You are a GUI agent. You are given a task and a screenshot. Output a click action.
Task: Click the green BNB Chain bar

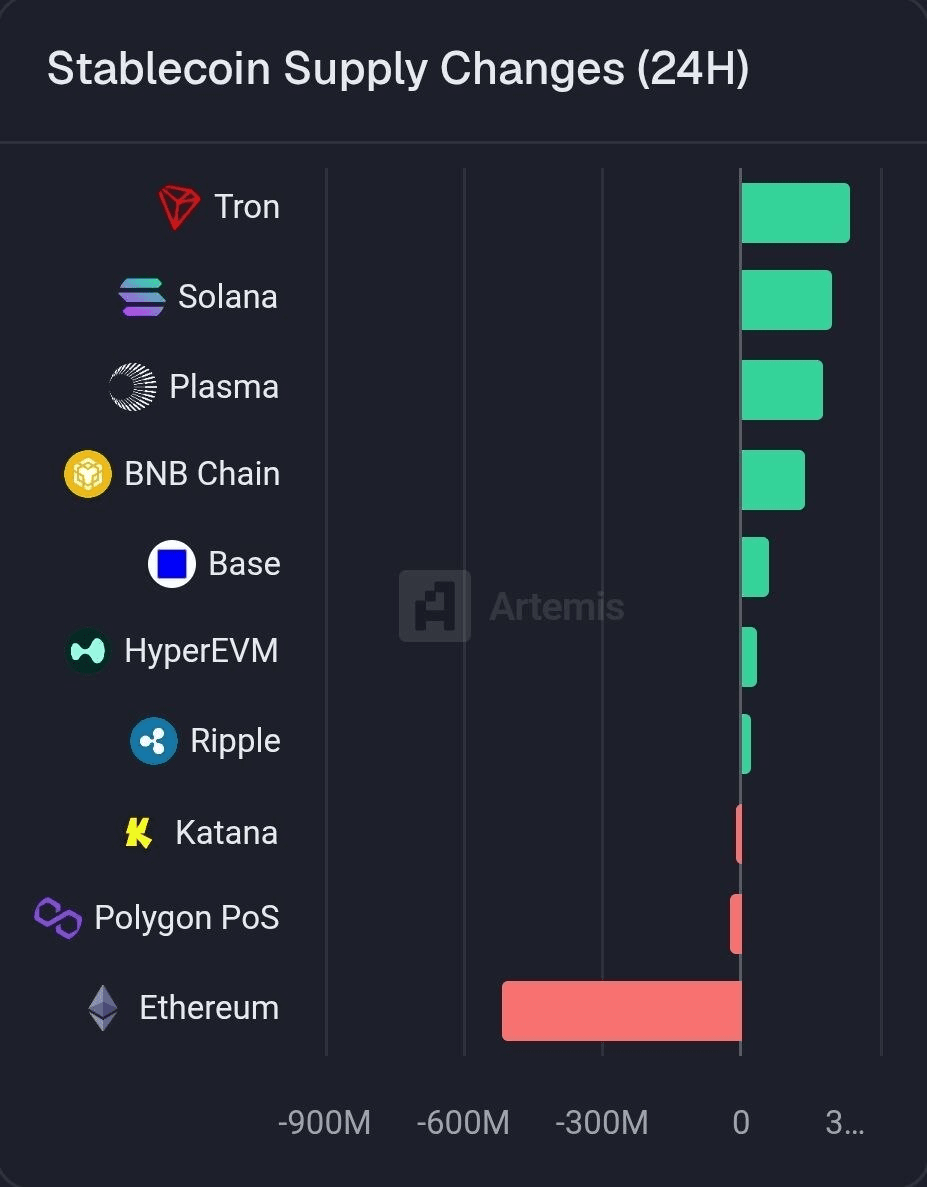coord(772,480)
